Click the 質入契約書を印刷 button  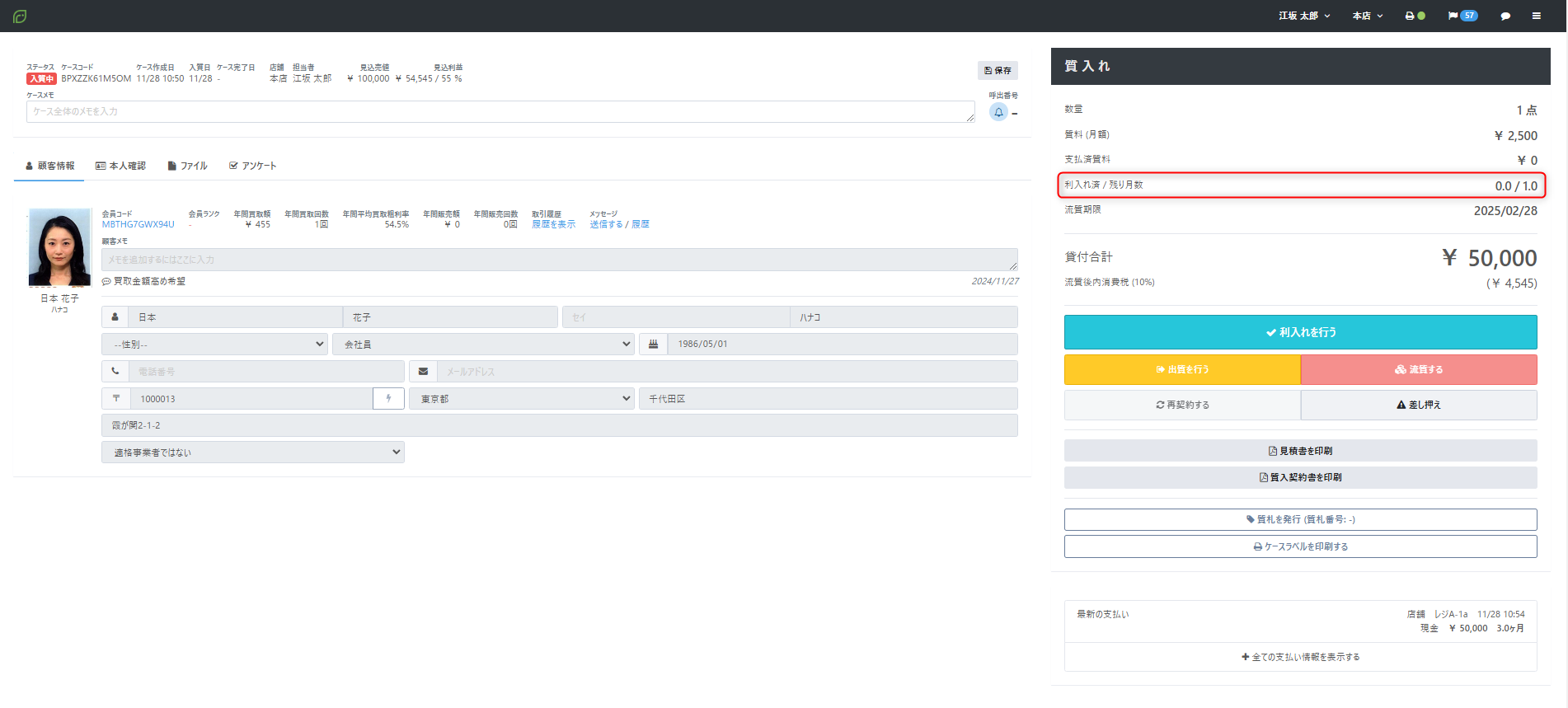pos(1301,477)
